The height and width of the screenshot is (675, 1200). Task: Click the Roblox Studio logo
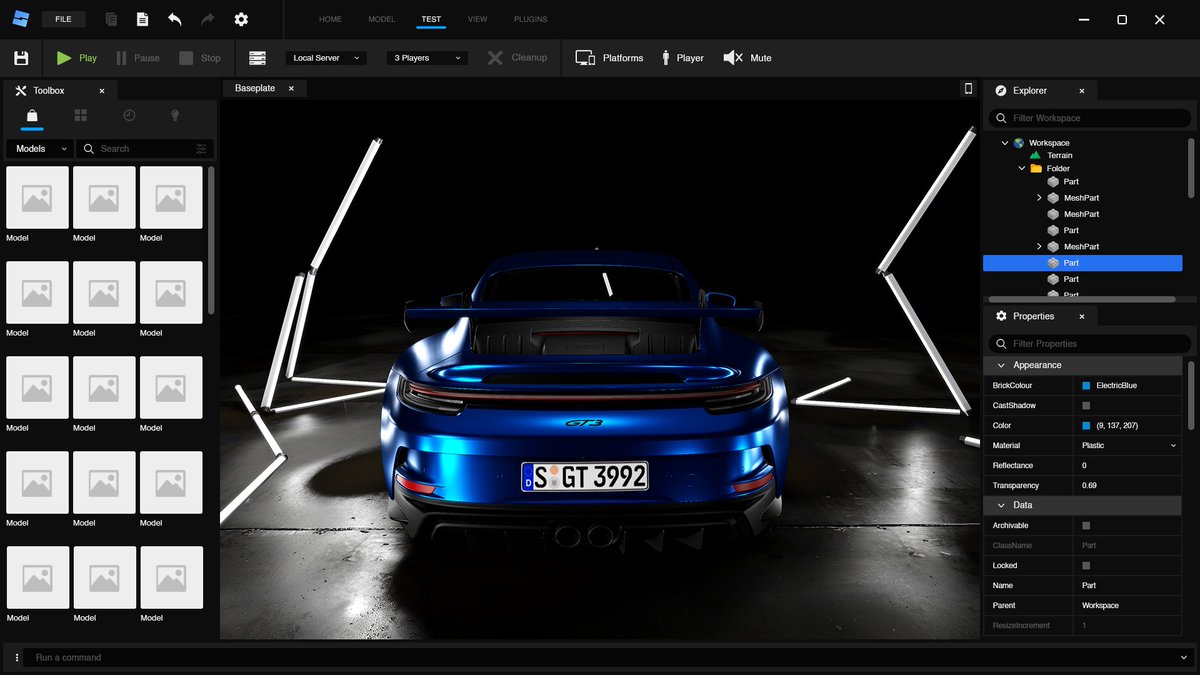(x=21, y=19)
